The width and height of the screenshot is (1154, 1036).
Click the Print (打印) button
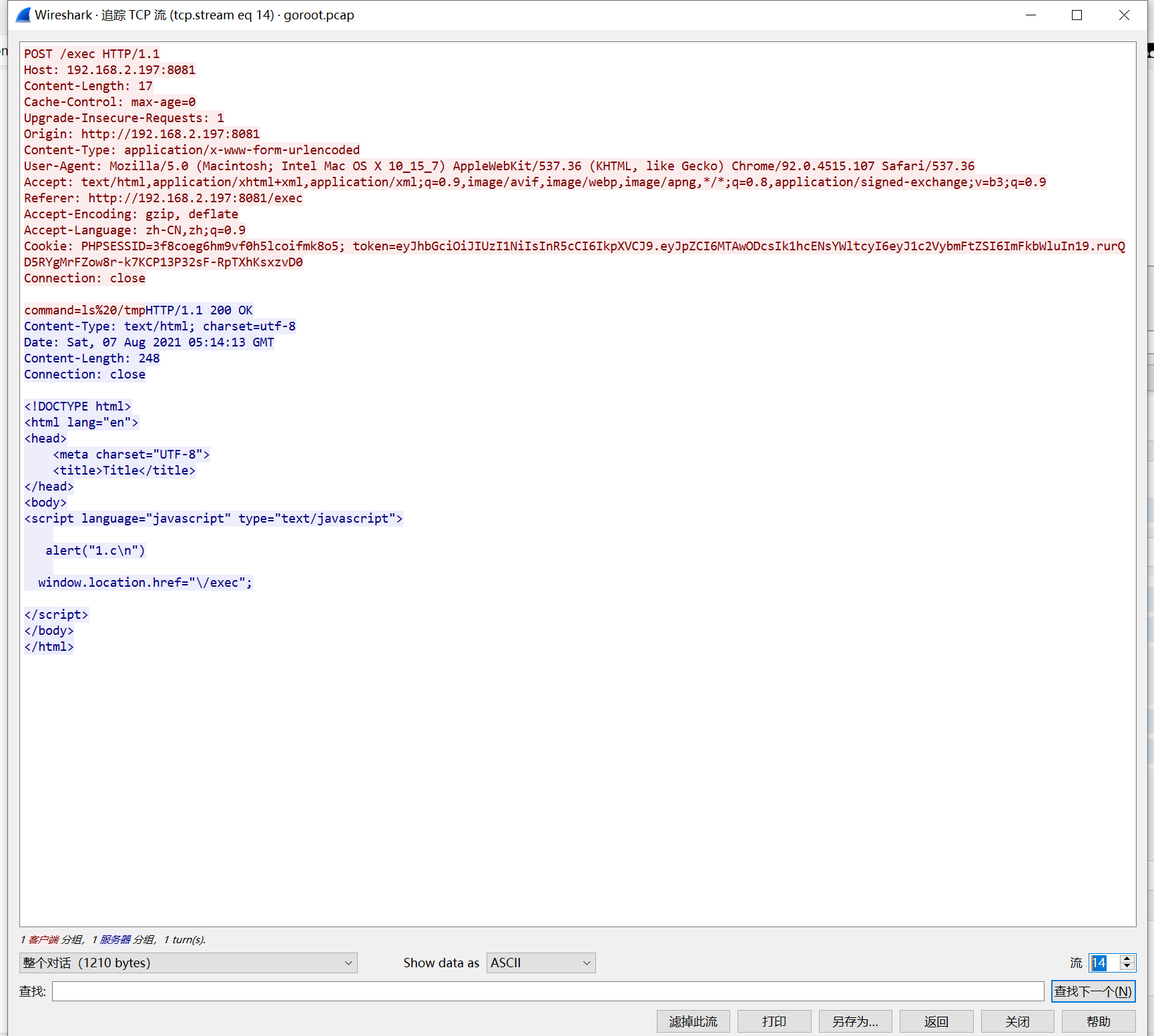click(774, 1021)
